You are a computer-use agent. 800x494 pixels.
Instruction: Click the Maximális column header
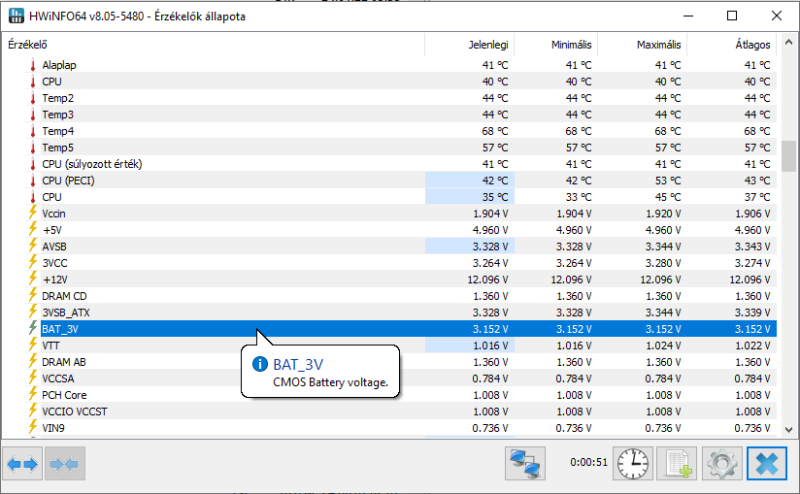[642, 45]
